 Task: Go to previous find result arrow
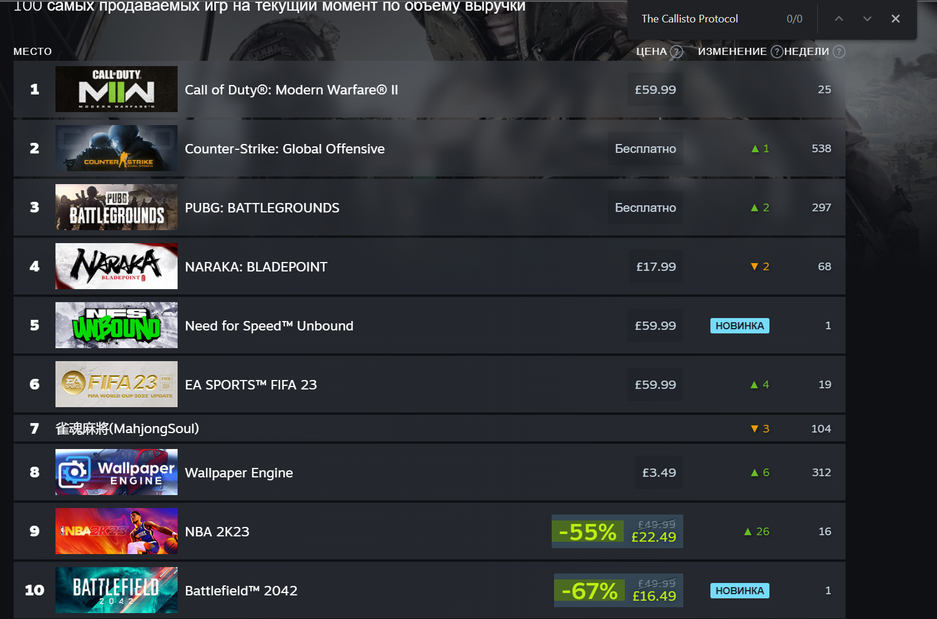(839, 19)
